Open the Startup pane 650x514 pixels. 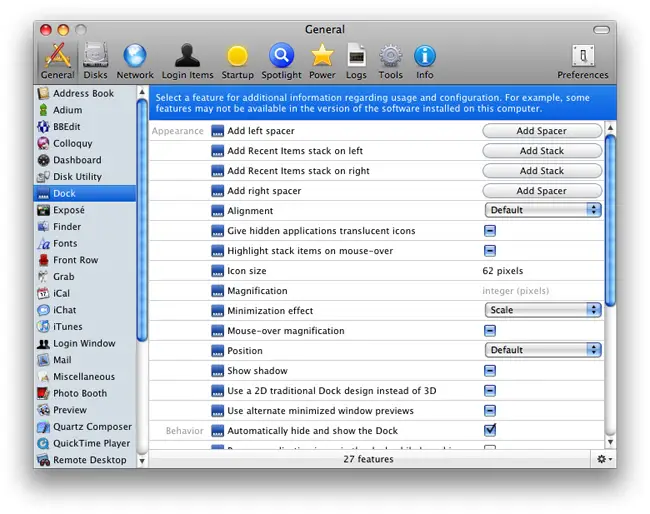(x=237, y=61)
